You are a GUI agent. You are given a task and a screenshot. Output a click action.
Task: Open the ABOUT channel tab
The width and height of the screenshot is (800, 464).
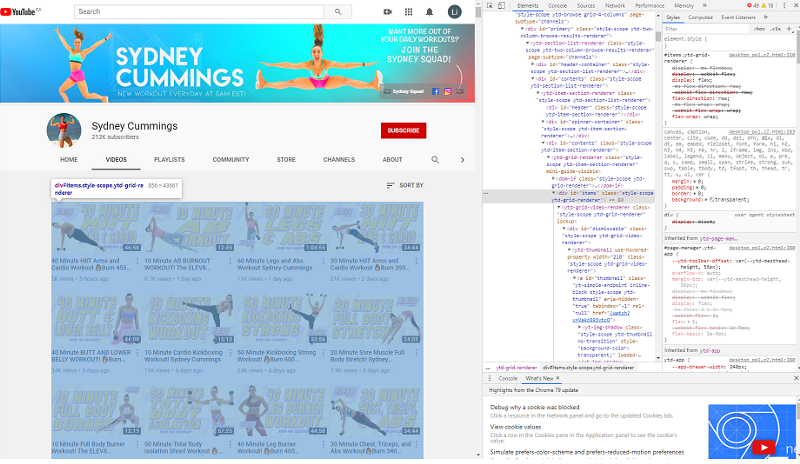point(392,160)
